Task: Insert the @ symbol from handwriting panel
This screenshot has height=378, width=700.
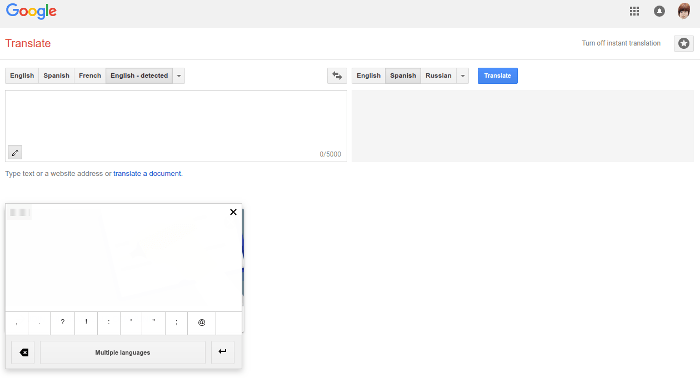Action: (201, 323)
